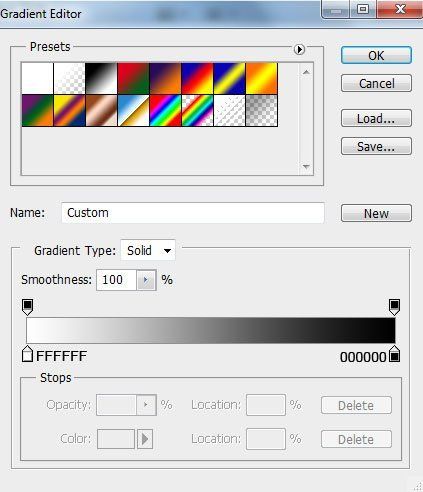Choose the blue-yellow-blue gradient preset
This screenshot has height=492, width=423.
(x=229, y=78)
